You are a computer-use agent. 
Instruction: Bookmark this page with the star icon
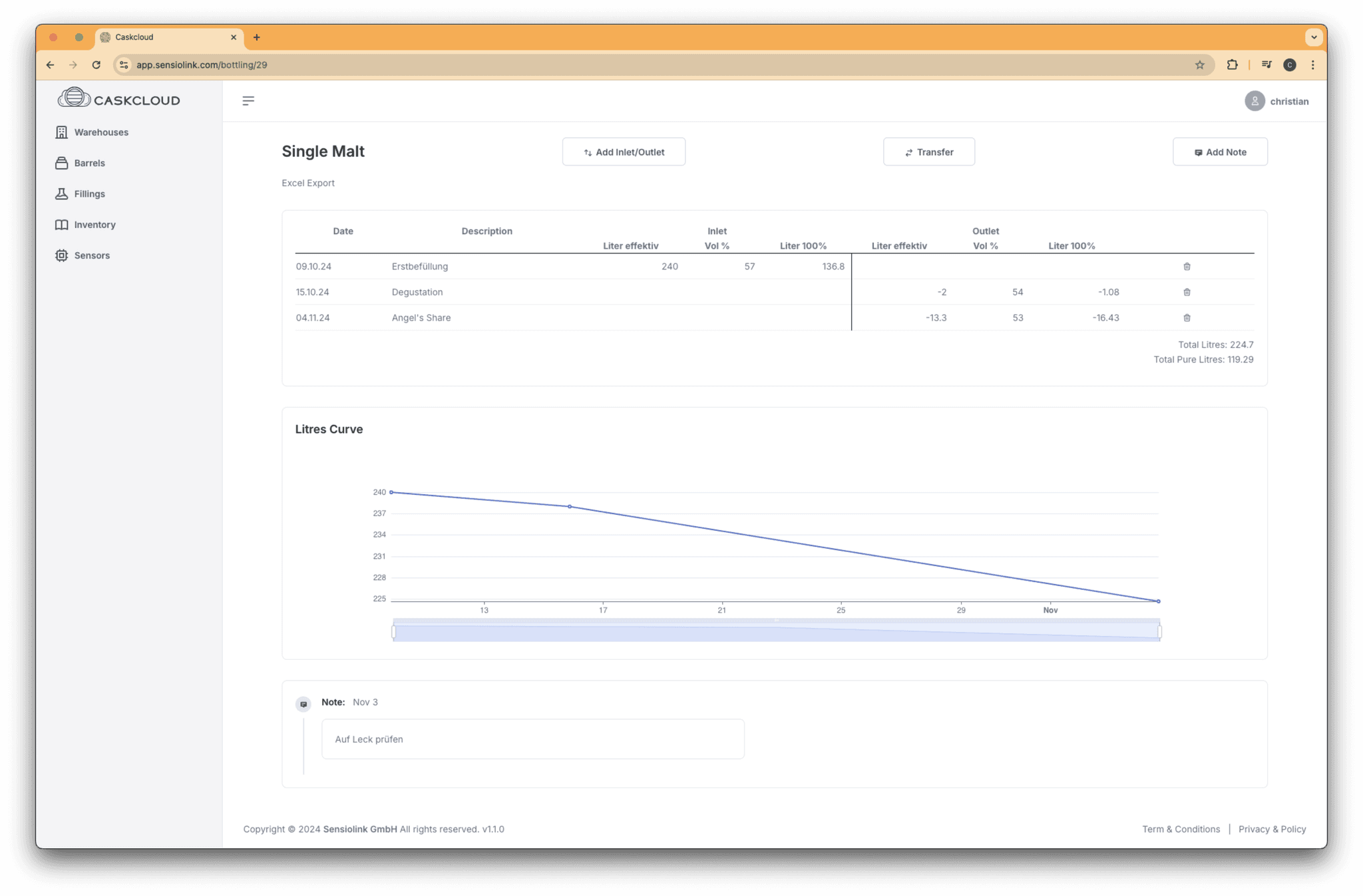click(x=1200, y=65)
